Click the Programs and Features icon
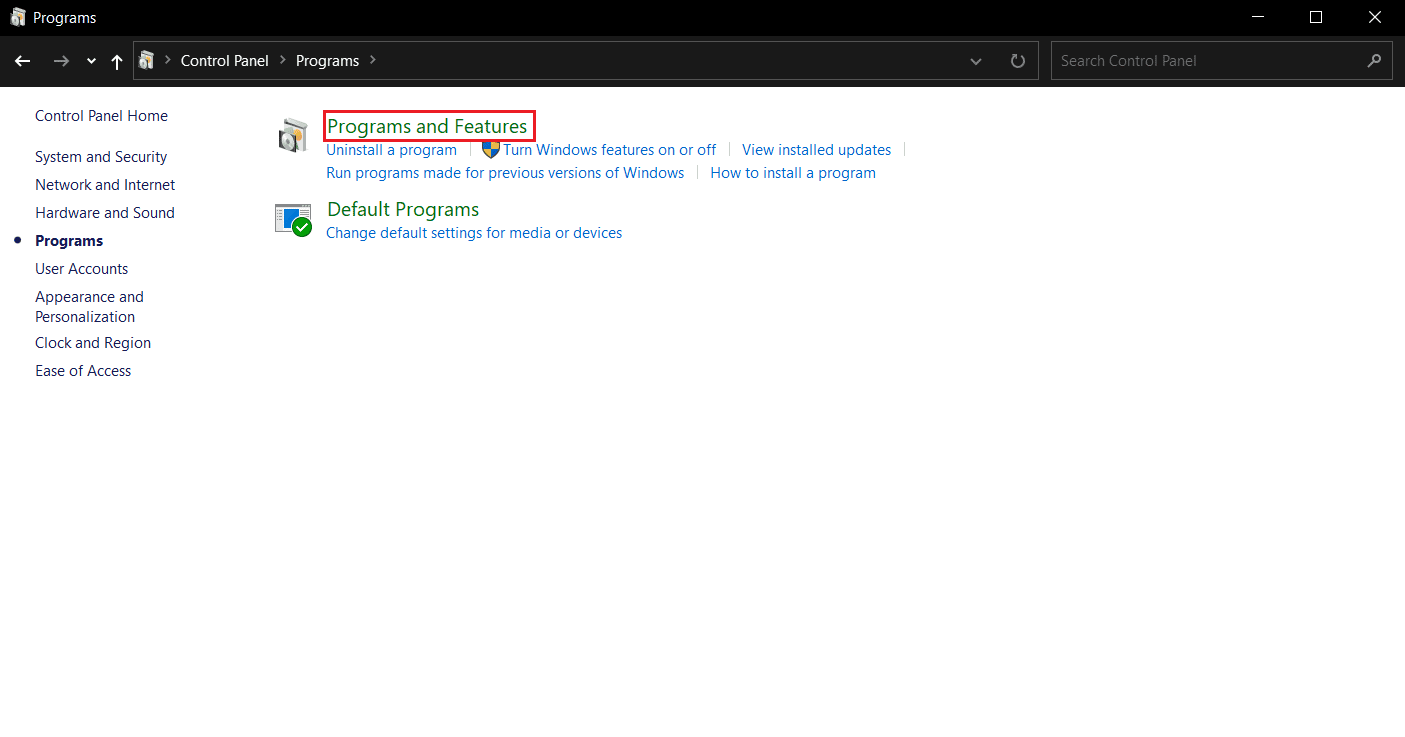Image resolution: width=1405 pixels, height=737 pixels. 292,134
